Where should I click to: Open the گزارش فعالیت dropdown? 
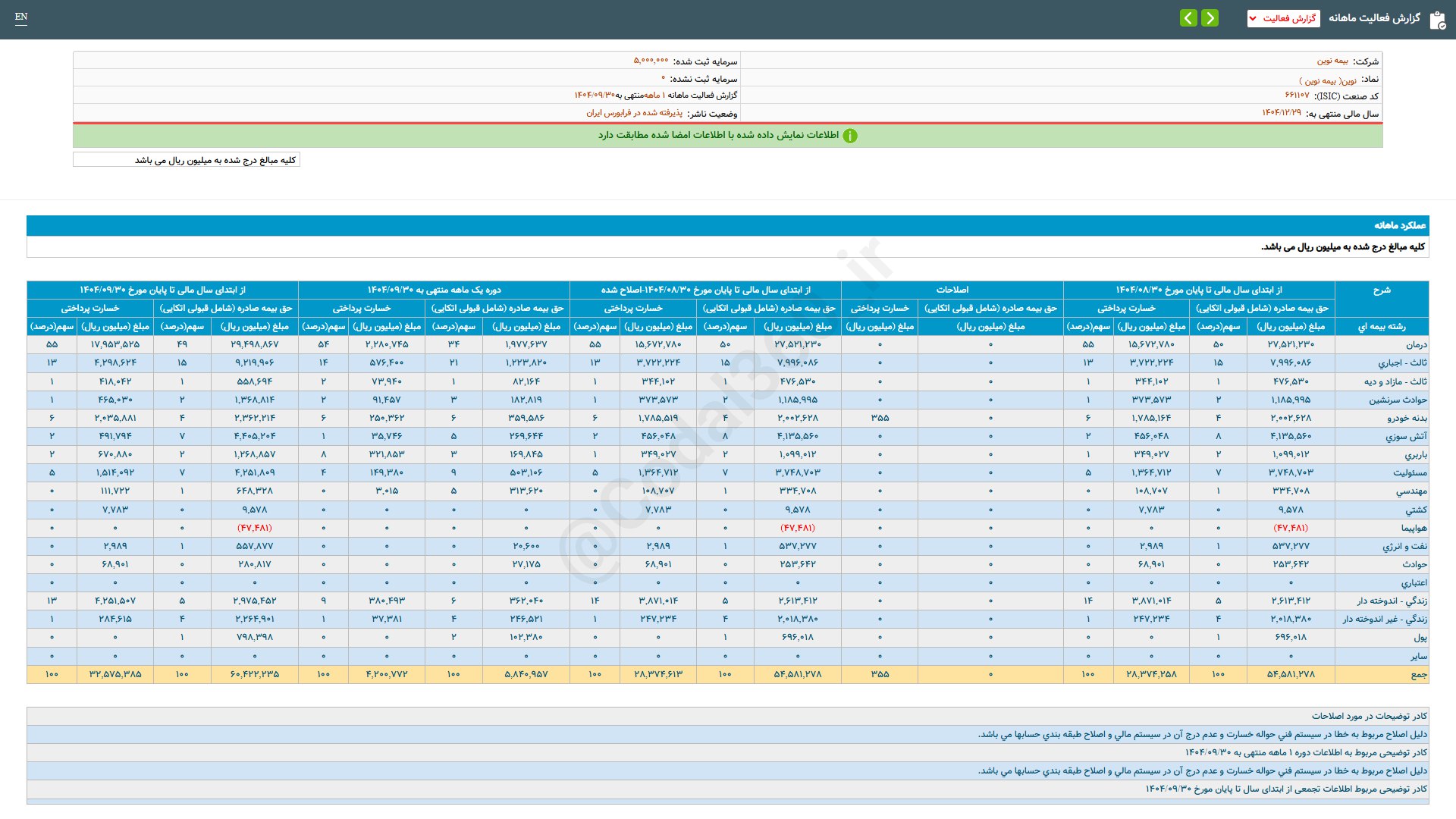[1283, 18]
